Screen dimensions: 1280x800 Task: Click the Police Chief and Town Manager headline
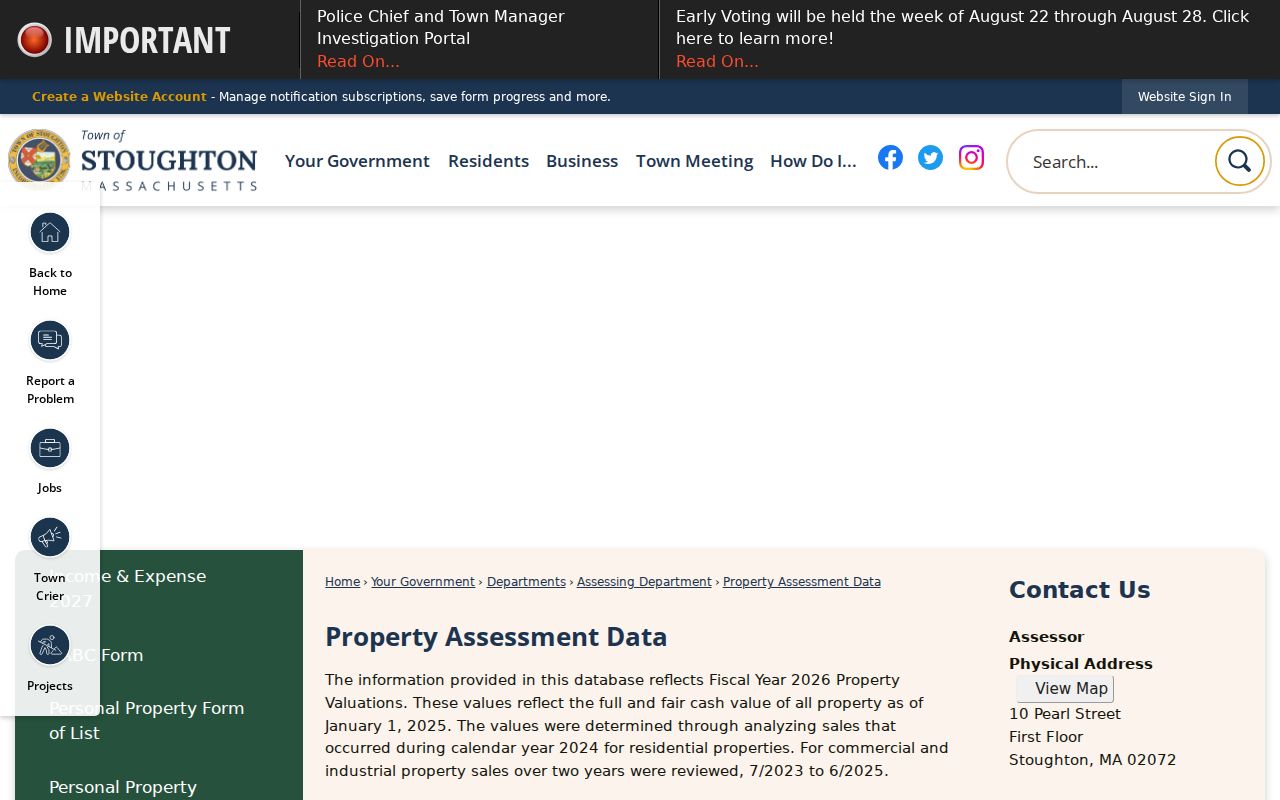pyautogui.click(x=441, y=27)
